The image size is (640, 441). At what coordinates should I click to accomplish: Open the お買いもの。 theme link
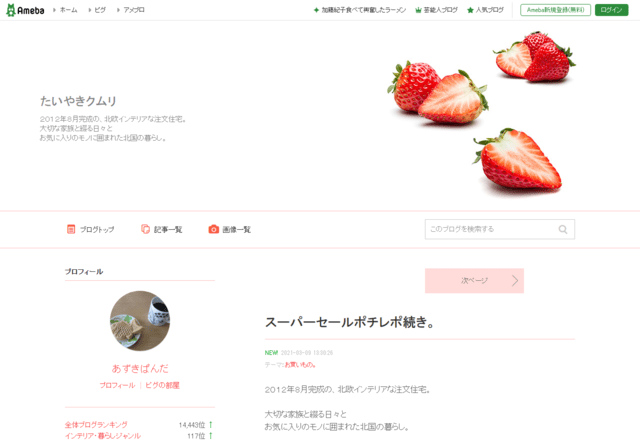click(x=300, y=365)
